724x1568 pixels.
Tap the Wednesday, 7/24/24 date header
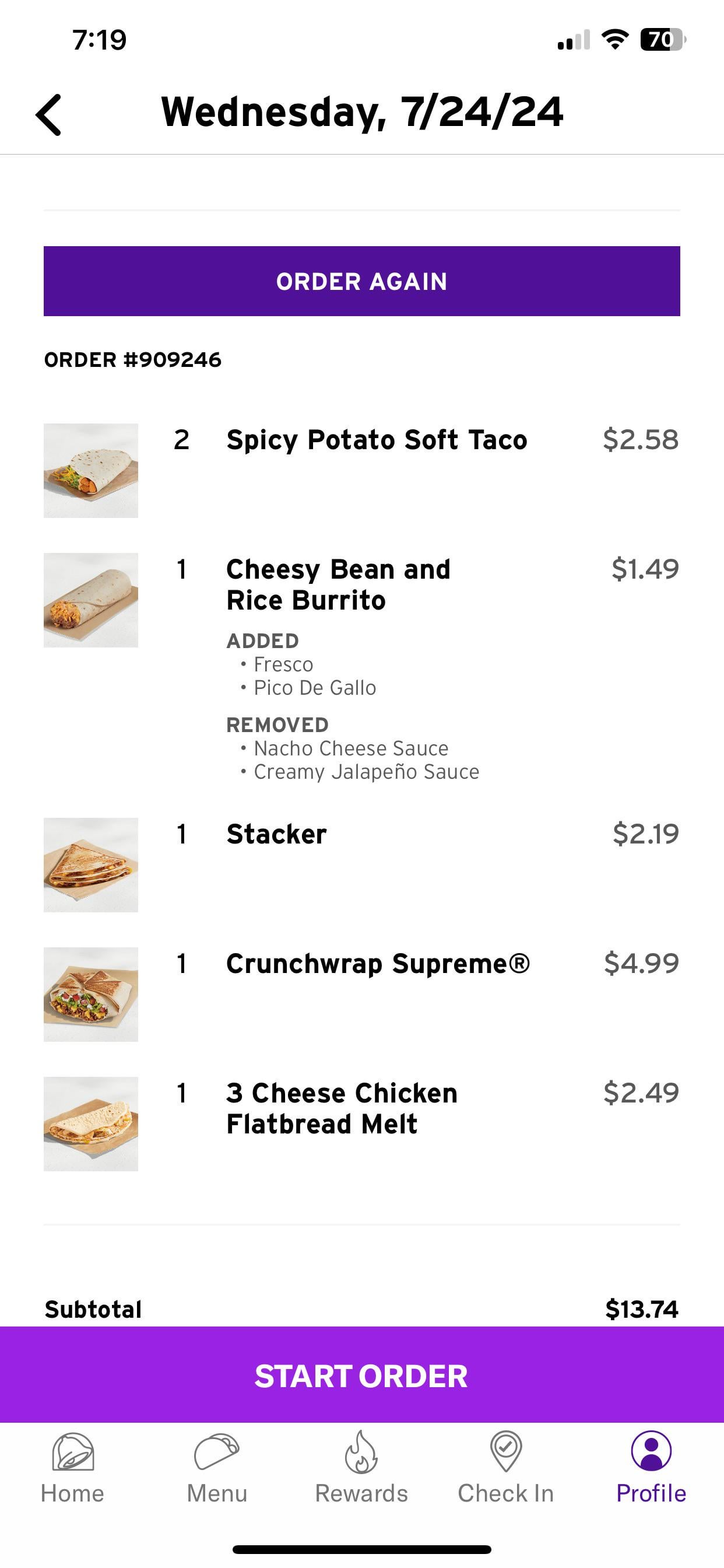click(362, 112)
